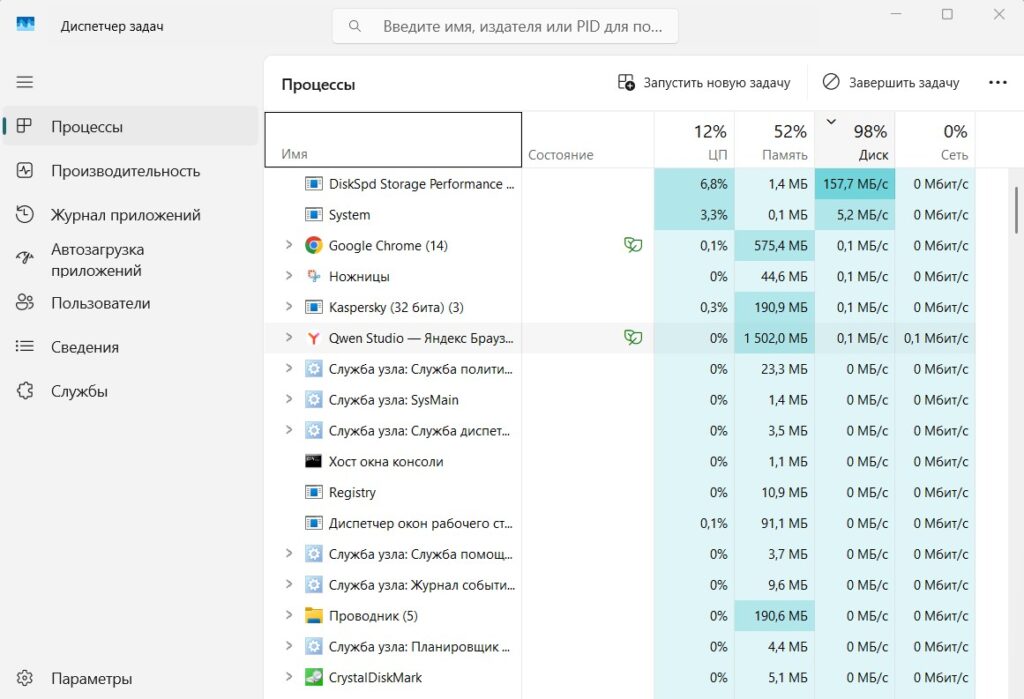This screenshot has width=1024, height=699.
Task: Click the Details list sidebar icon
Action: (24, 346)
